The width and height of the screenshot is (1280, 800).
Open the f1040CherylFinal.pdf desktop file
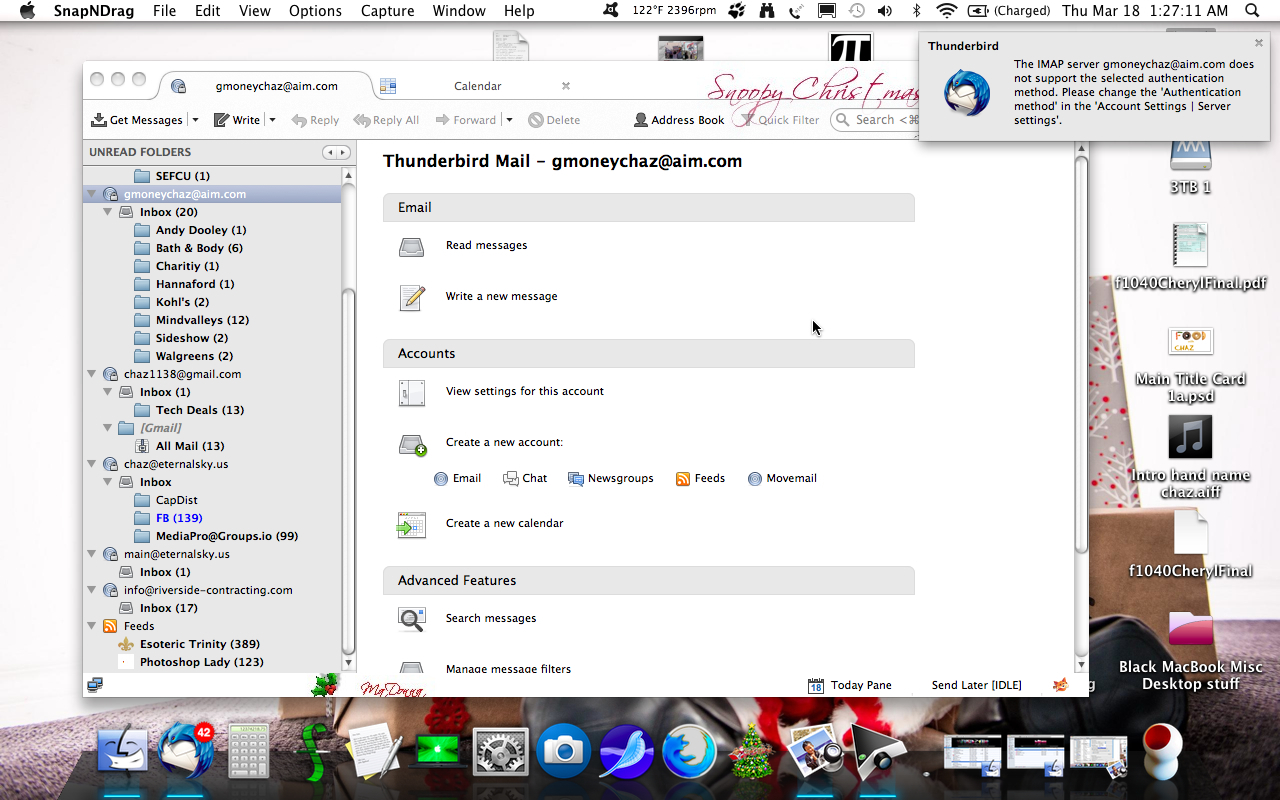pyautogui.click(x=1190, y=257)
